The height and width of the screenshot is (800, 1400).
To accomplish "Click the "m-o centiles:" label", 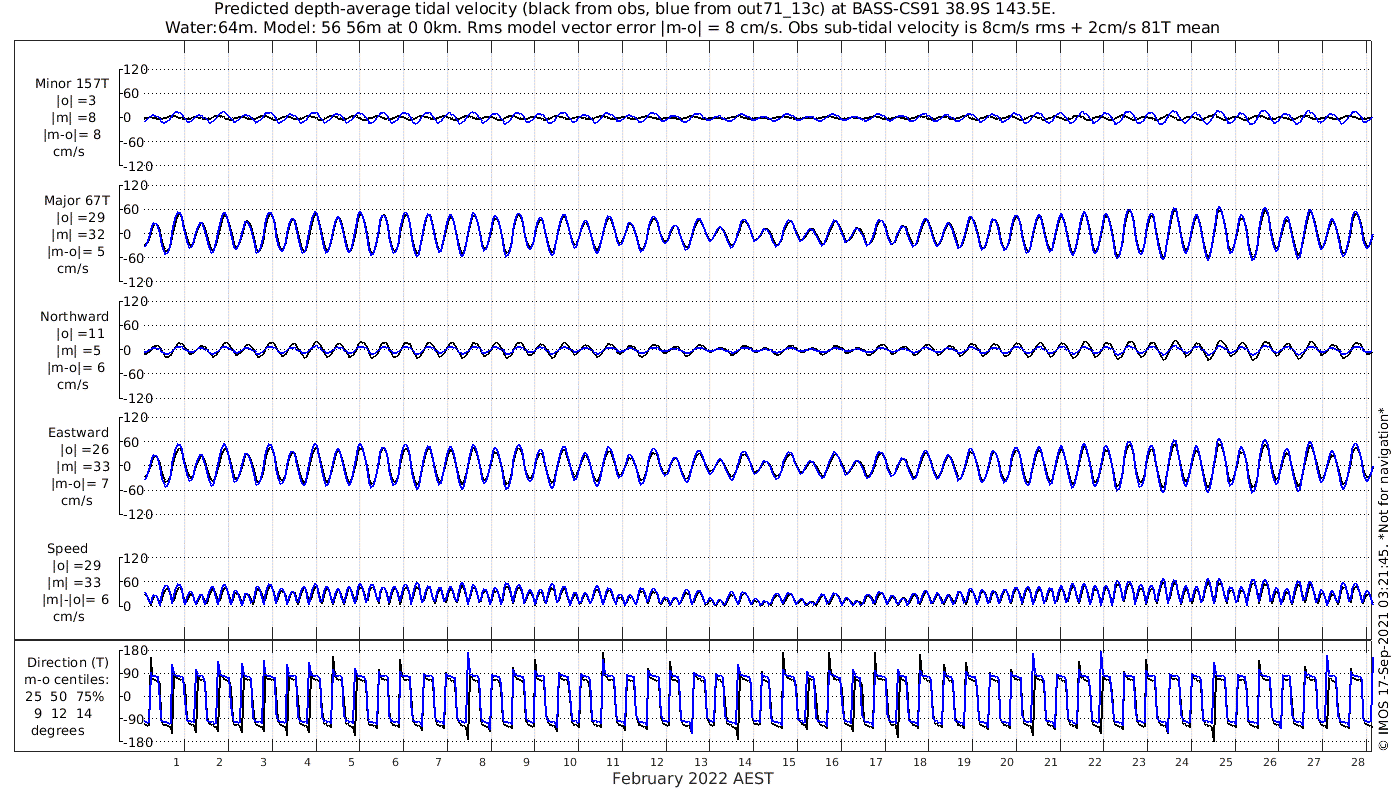I will point(67,679).
